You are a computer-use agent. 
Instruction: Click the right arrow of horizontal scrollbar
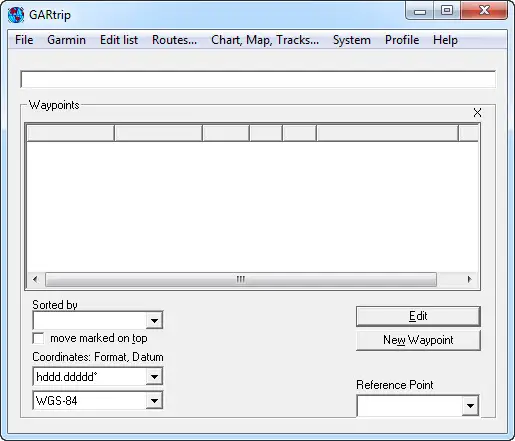click(x=469, y=279)
